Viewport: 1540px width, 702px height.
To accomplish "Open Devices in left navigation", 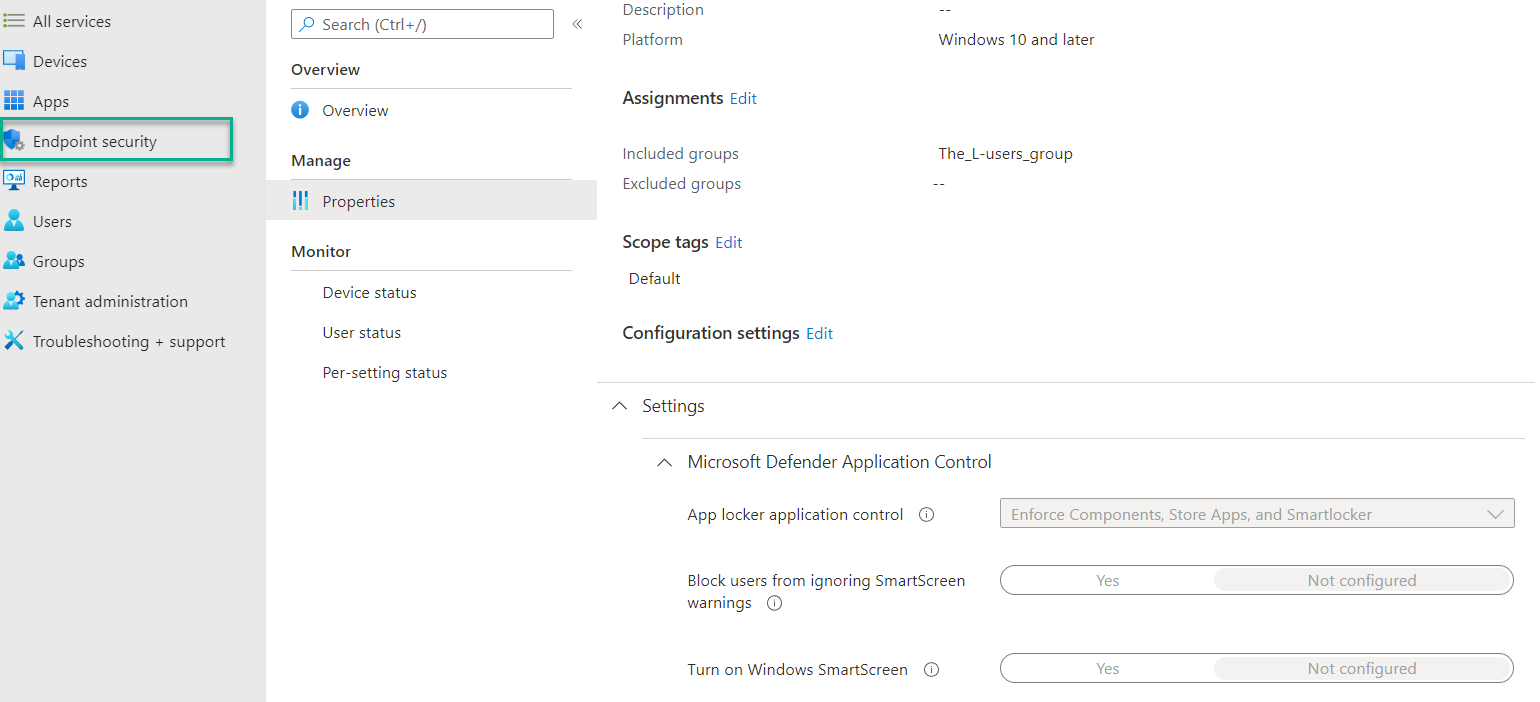I will coord(60,61).
